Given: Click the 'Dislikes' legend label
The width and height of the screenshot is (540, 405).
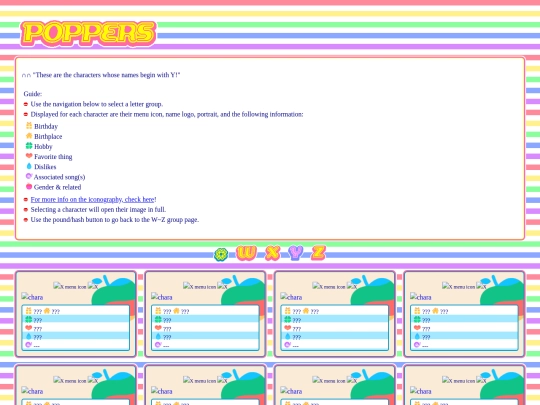Looking at the screenshot, I should (45, 167).
